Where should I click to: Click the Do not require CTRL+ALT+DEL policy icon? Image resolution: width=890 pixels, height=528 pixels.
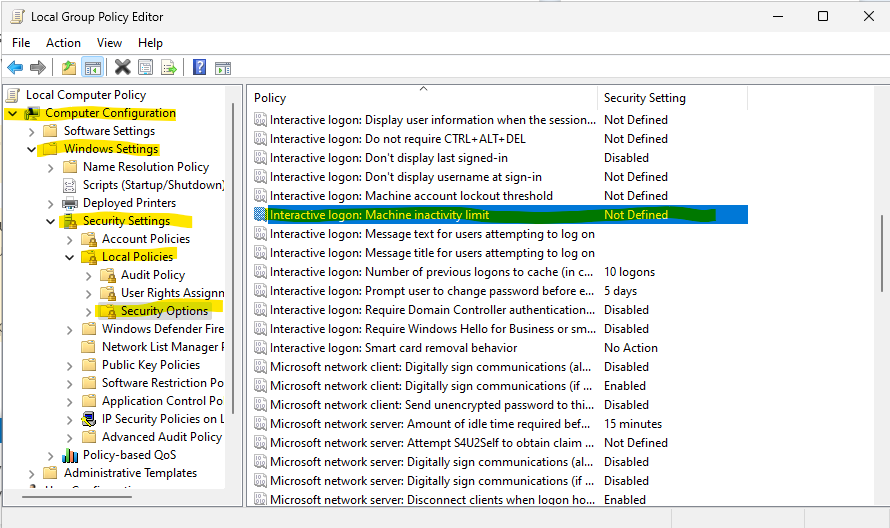[260, 139]
